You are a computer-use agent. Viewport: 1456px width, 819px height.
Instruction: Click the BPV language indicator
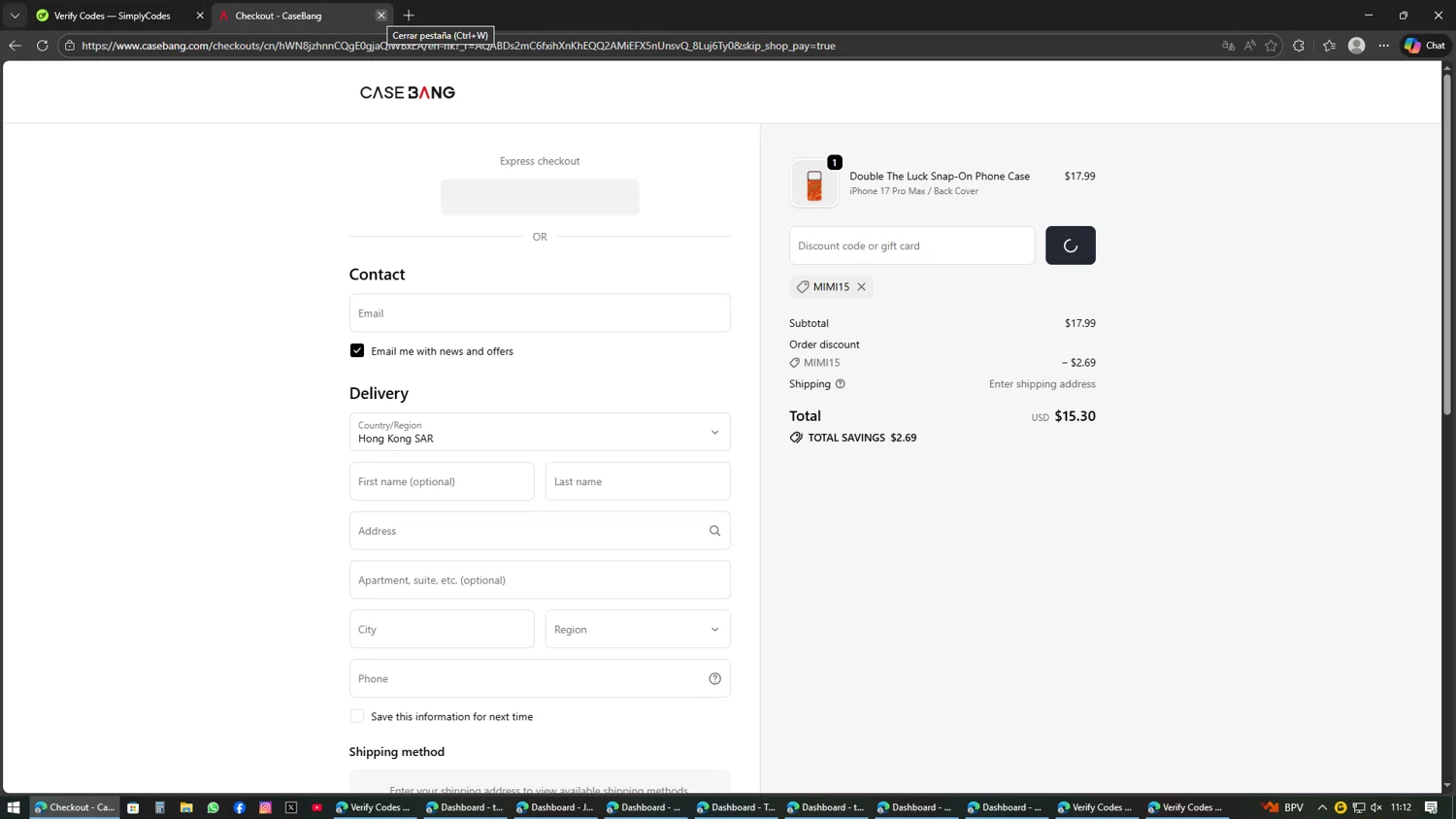click(x=1293, y=807)
